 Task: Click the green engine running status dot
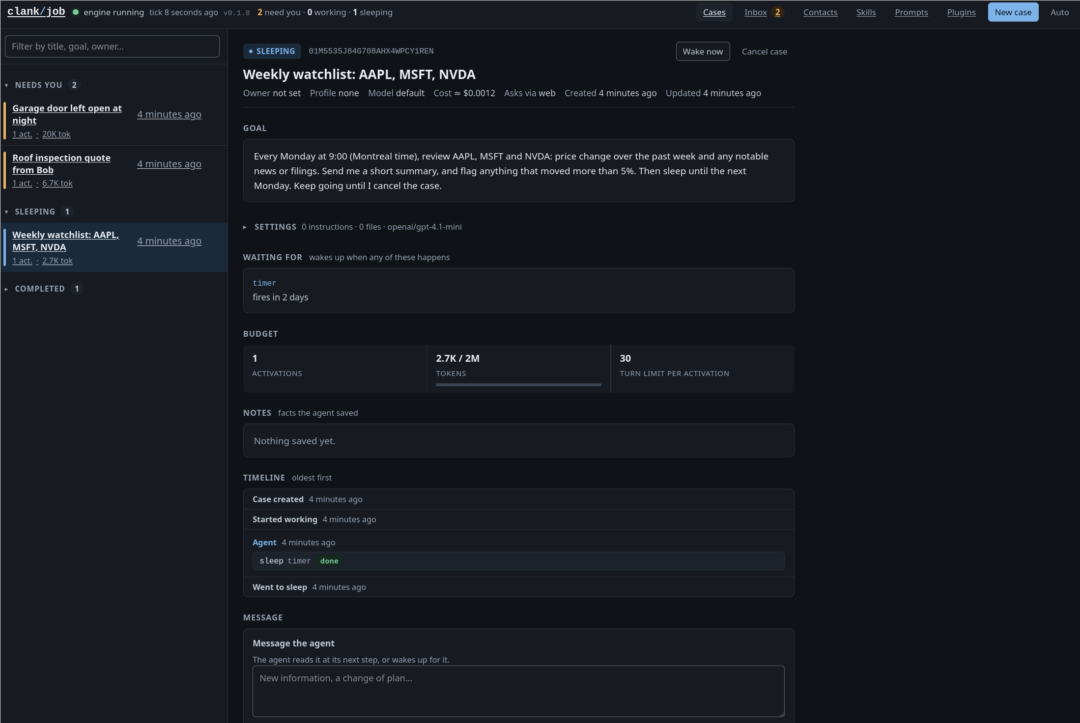(76, 12)
